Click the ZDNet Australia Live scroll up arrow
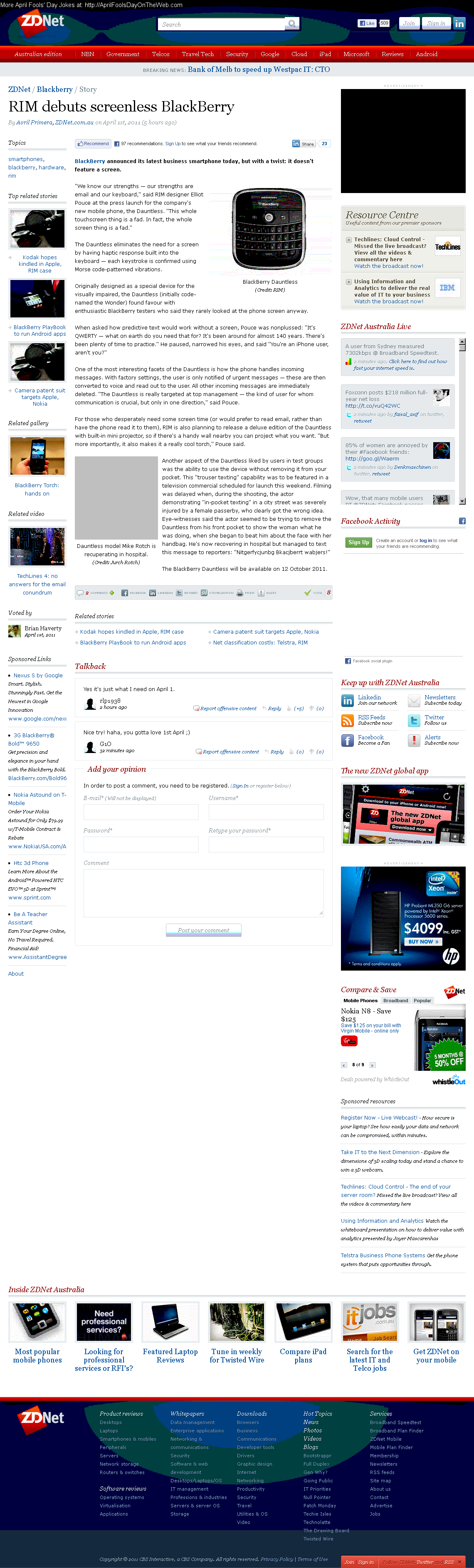 pyautogui.click(x=462, y=341)
